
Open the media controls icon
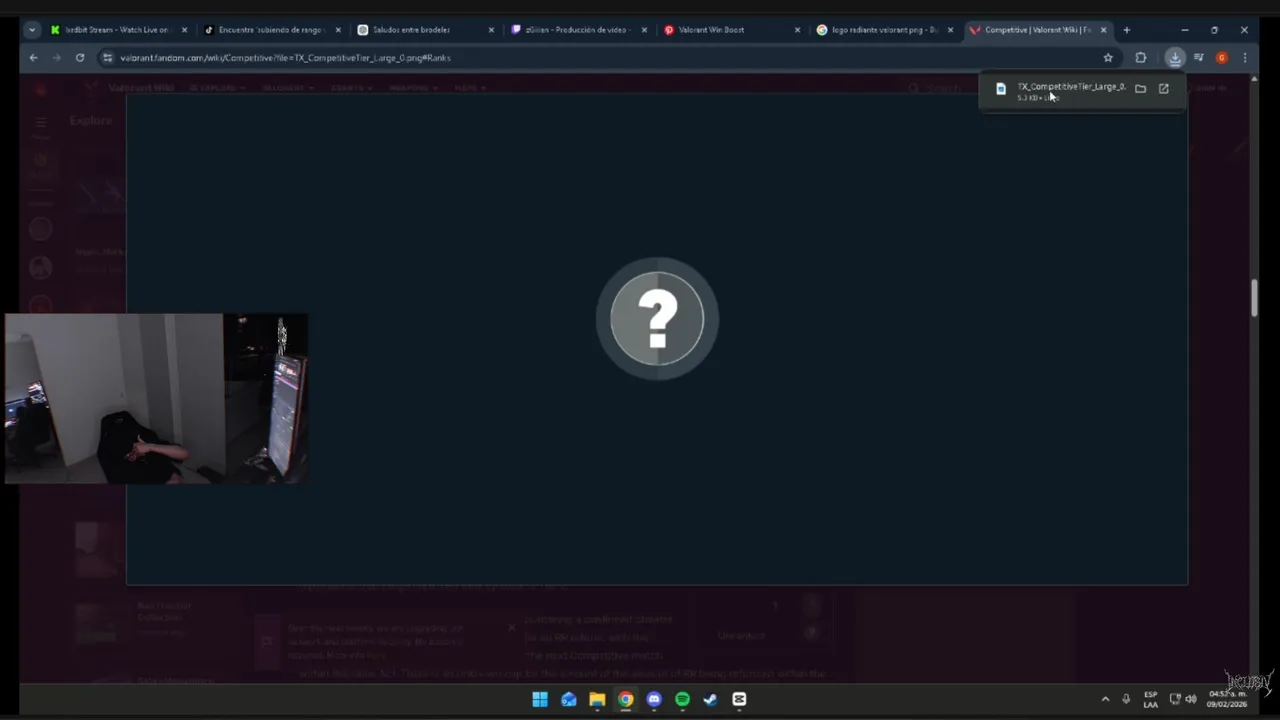click(1198, 58)
